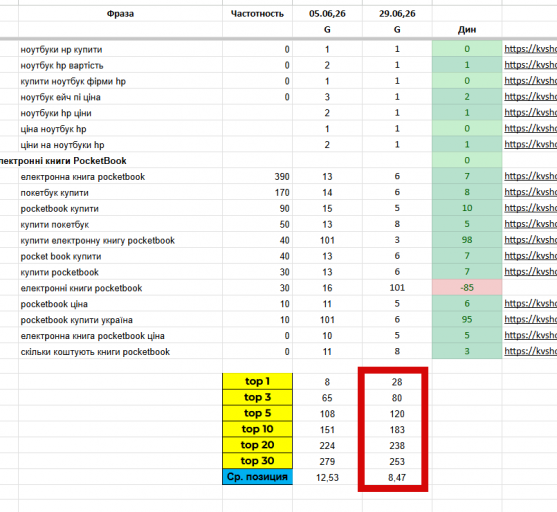Select the yellow 'top 20' label cell
557x512 pixels.
tap(258, 445)
